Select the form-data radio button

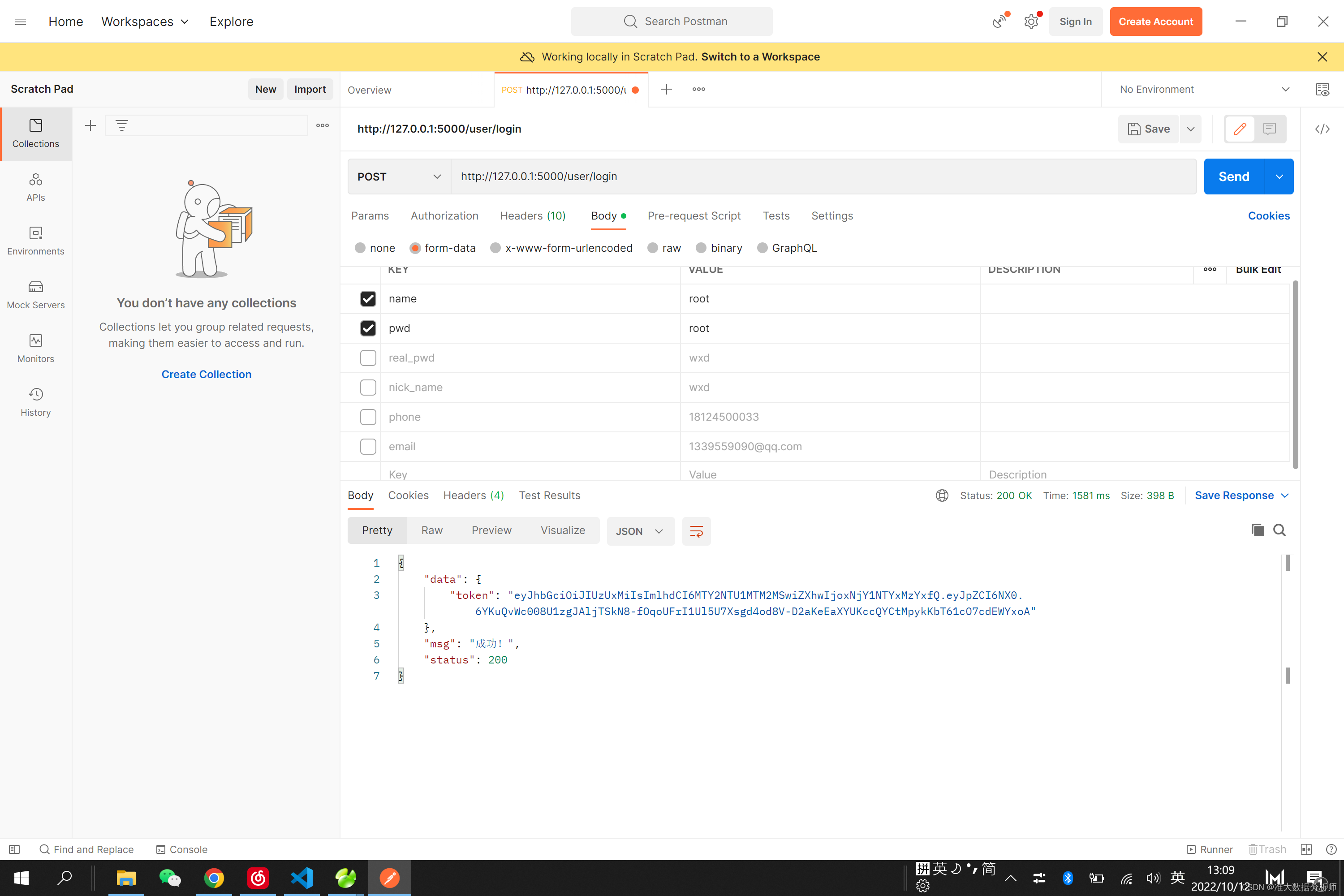415,247
